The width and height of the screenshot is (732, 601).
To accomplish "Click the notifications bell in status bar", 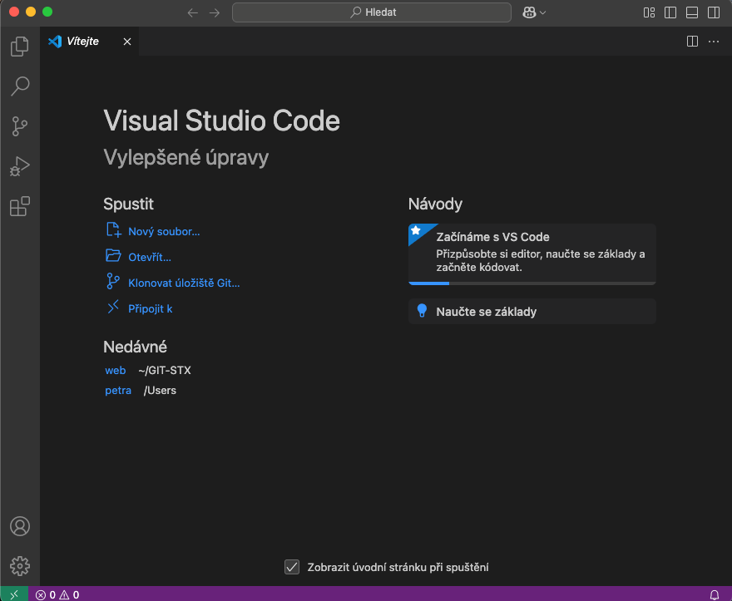I will pyautogui.click(x=714, y=594).
